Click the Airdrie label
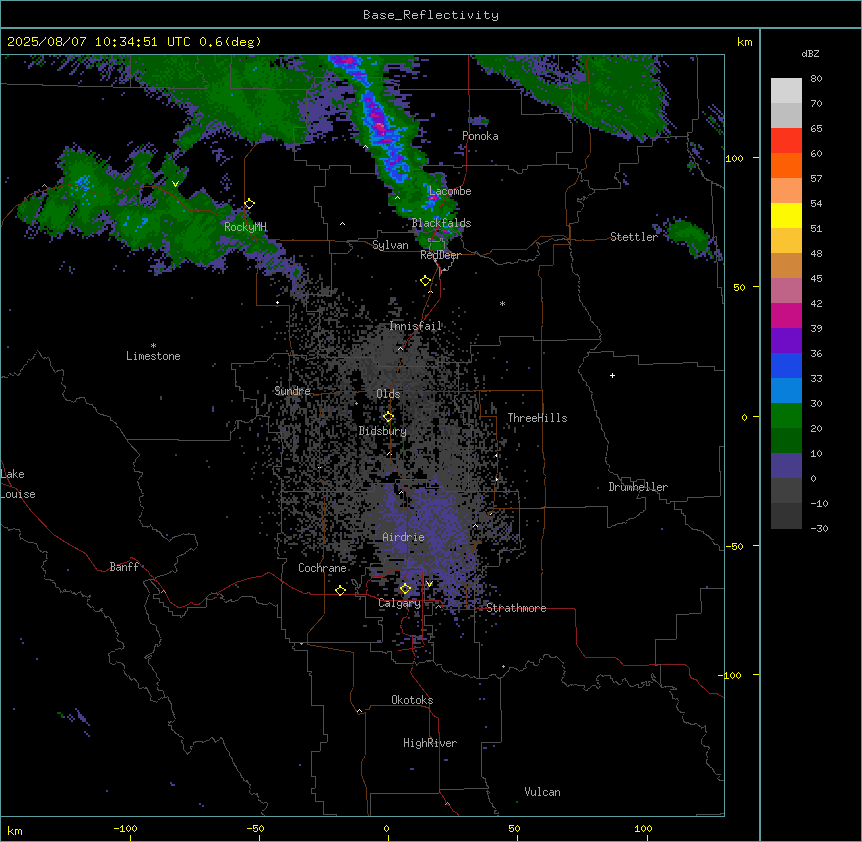 click(404, 537)
